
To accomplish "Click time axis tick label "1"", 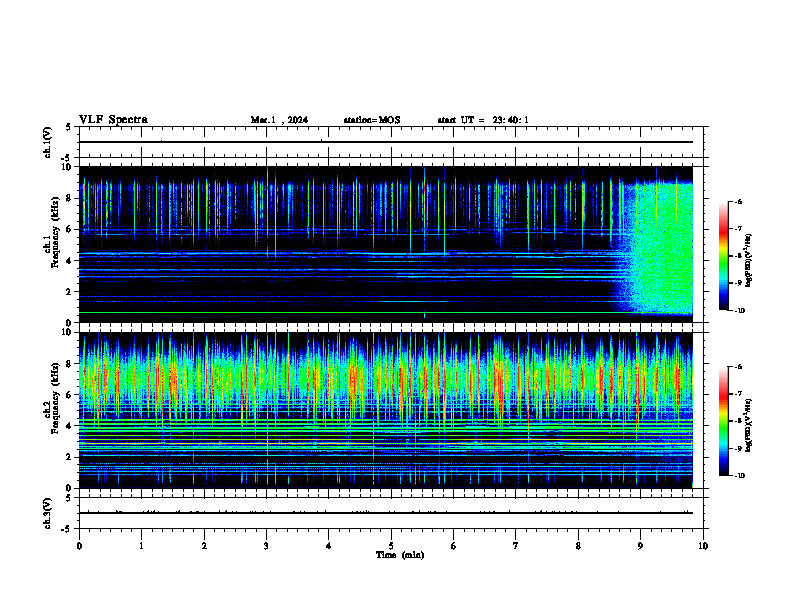I will (141, 546).
